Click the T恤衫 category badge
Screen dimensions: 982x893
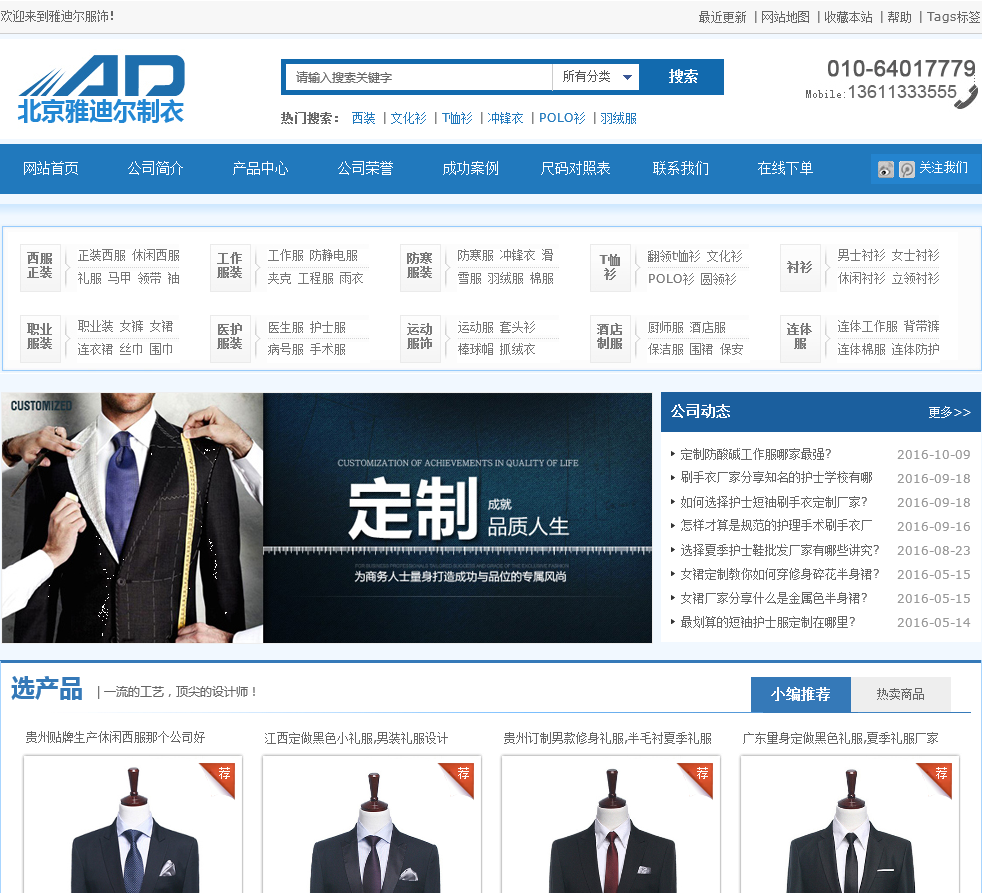(610, 267)
